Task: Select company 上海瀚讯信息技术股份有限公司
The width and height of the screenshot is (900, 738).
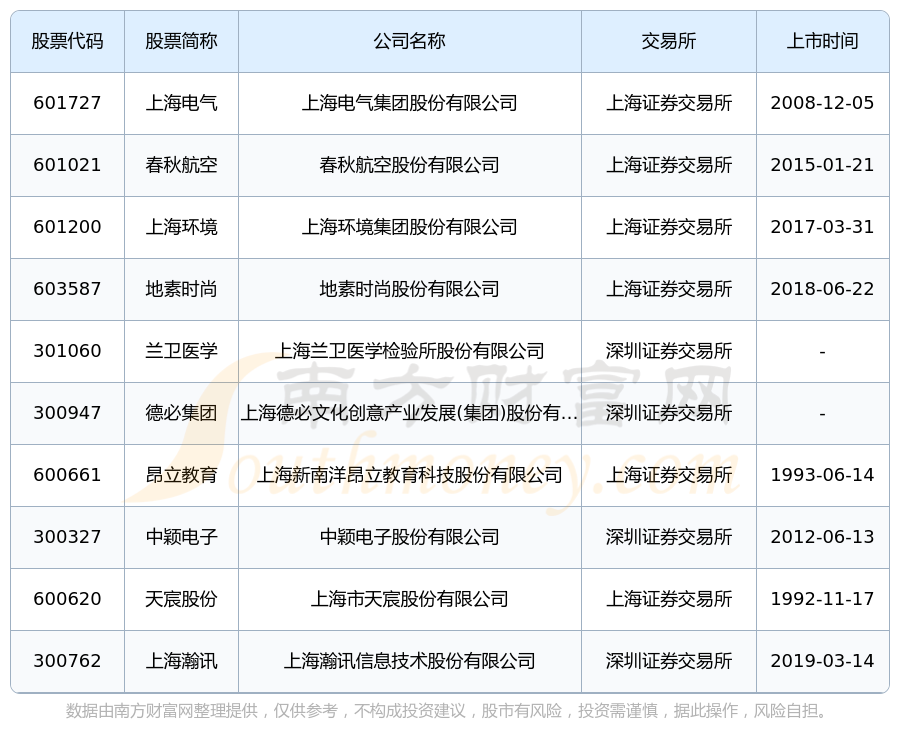Action: (x=410, y=661)
